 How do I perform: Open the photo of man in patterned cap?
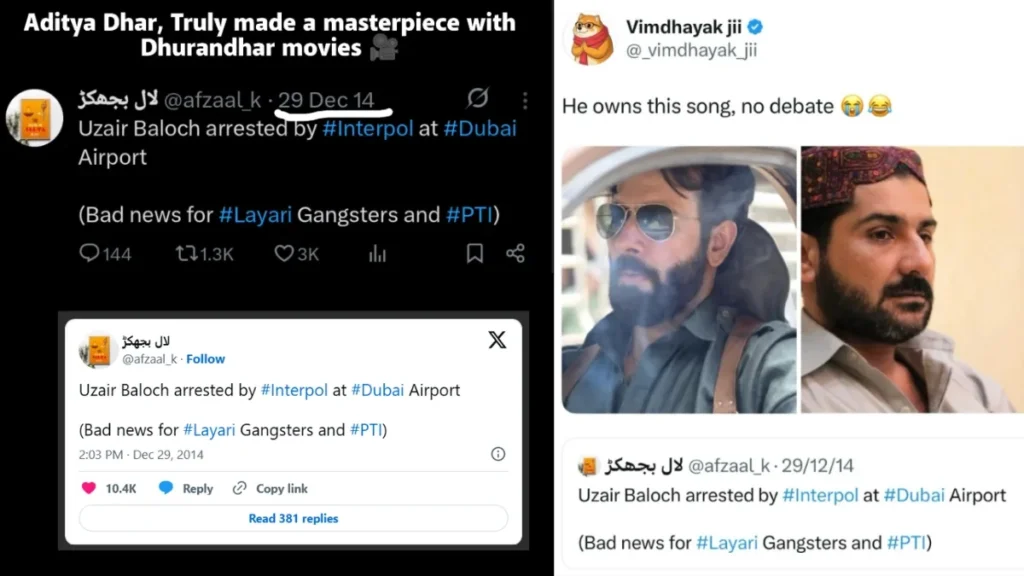click(911, 279)
